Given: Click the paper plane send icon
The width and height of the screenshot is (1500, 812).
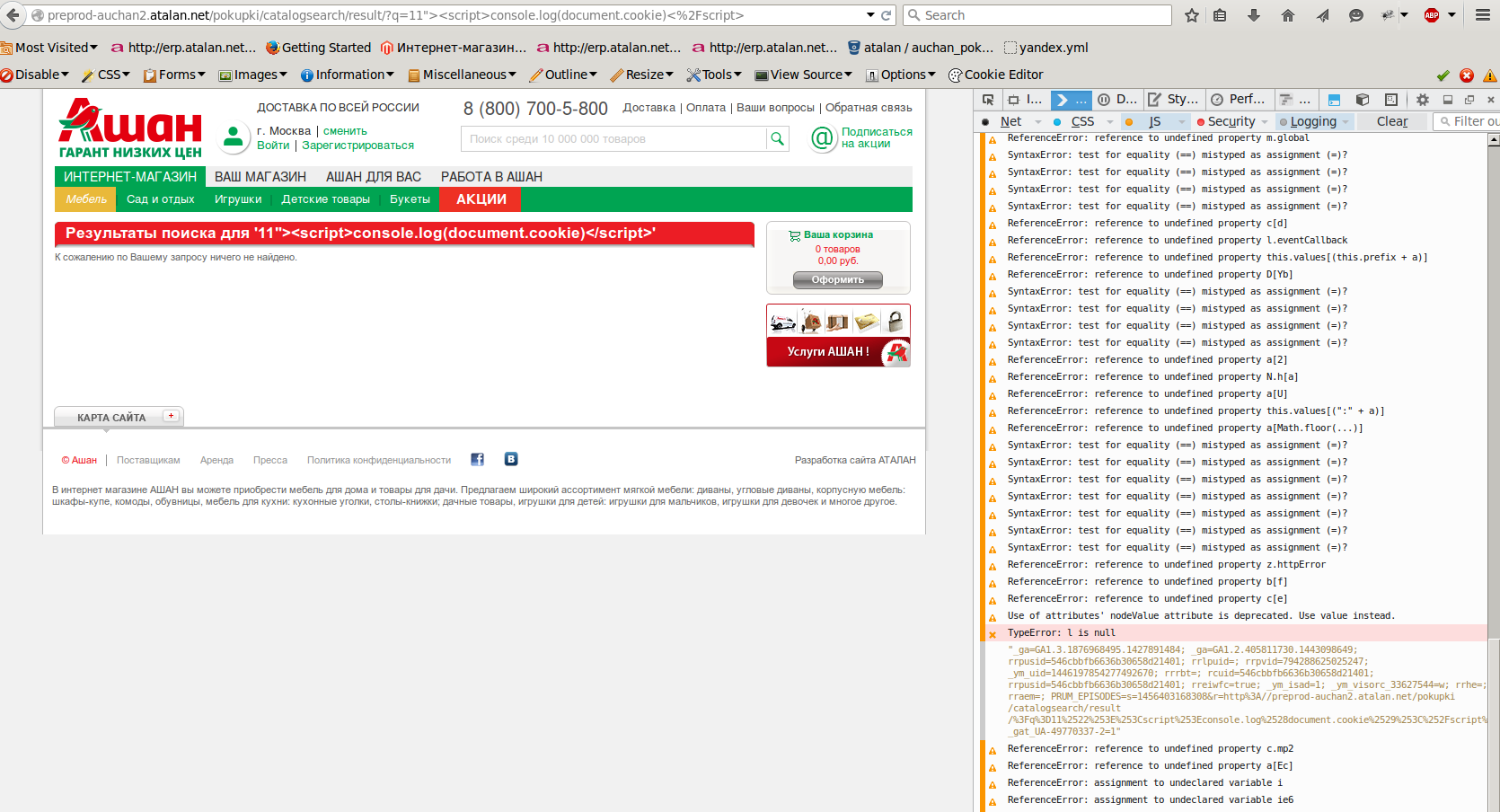Looking at the screenshot, I should (1322, 15).
